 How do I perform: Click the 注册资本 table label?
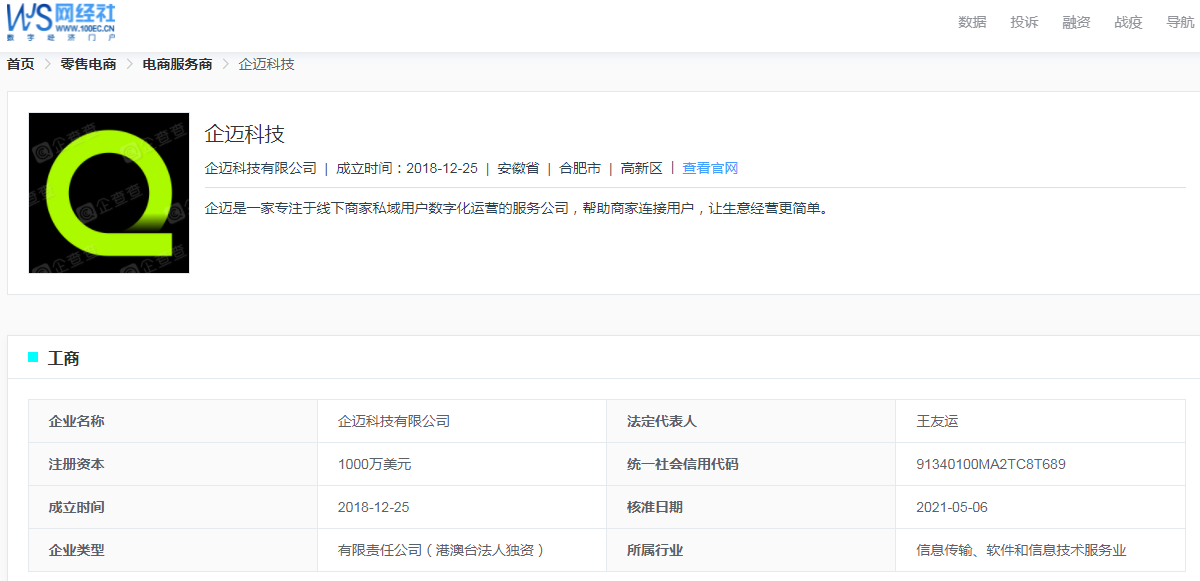76,464
